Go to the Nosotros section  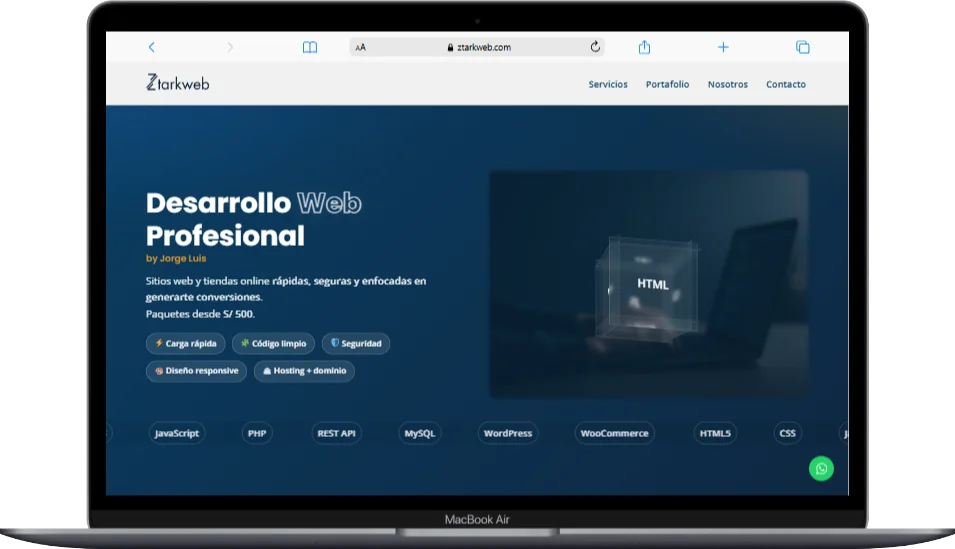coord(728,84)
